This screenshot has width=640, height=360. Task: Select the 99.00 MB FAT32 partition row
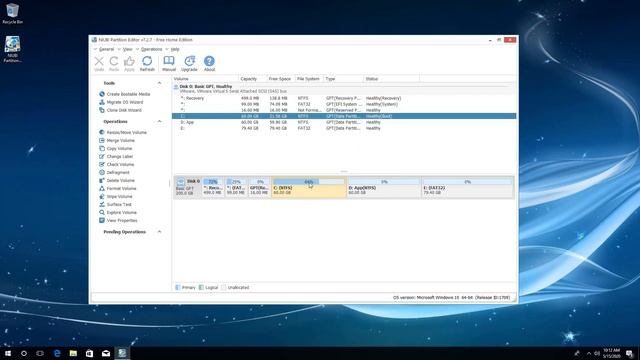pyautogui.click(x=344, y=104)
